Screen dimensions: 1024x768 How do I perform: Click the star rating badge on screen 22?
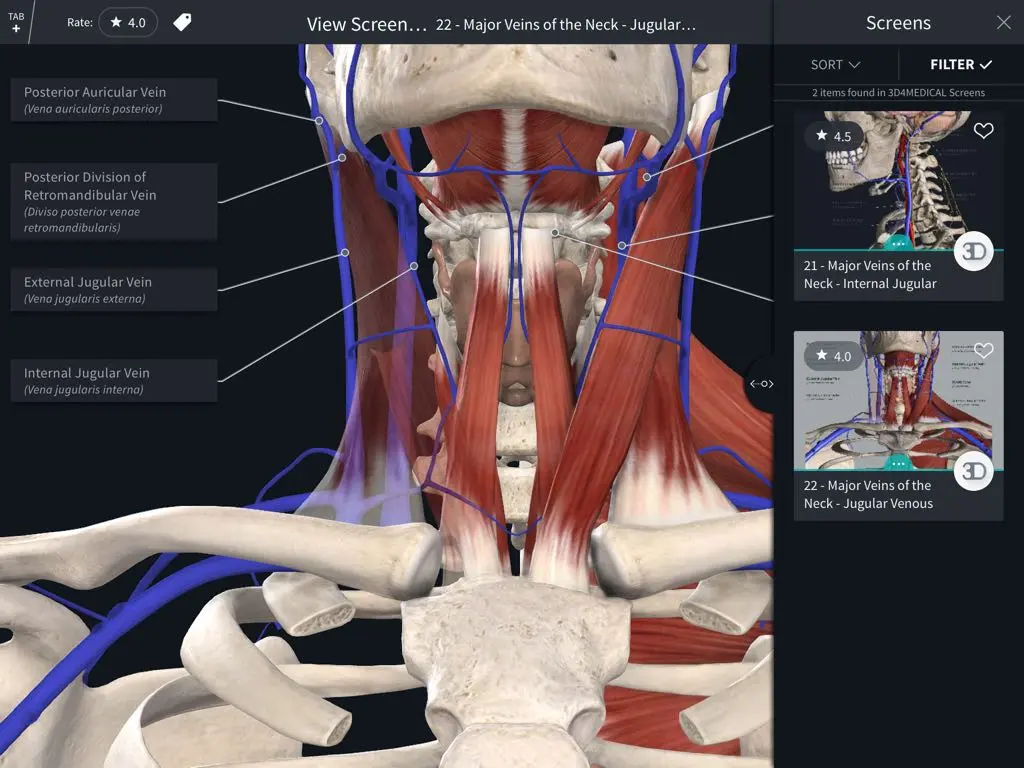click(x=832, y=356)
